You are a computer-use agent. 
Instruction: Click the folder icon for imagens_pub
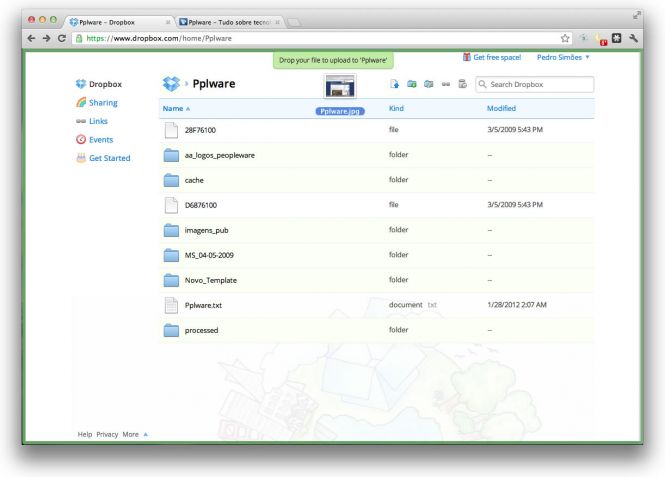point(171,230)
